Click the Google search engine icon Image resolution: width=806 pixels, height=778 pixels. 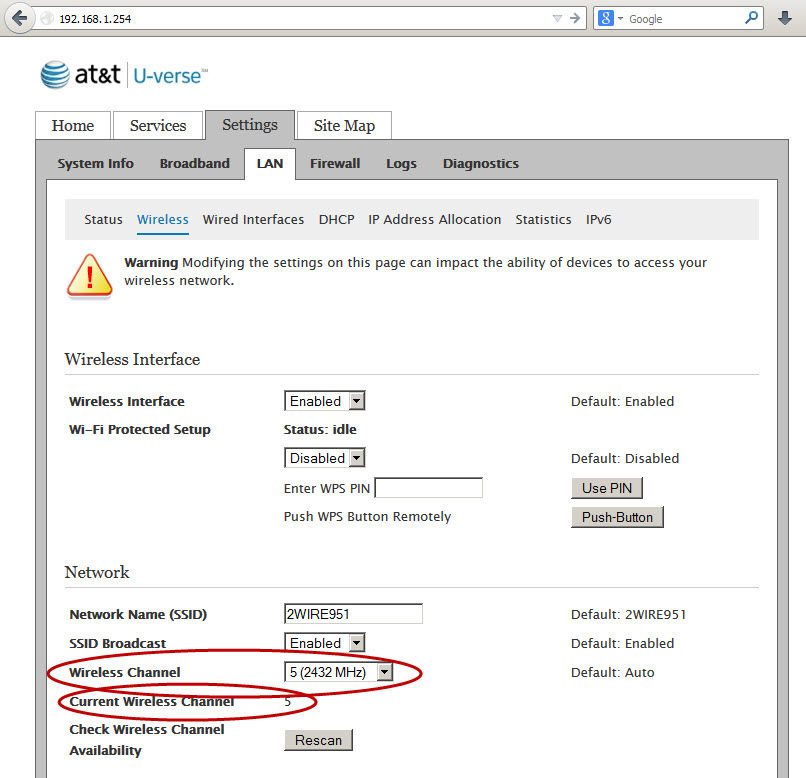[x=604, y=17]
